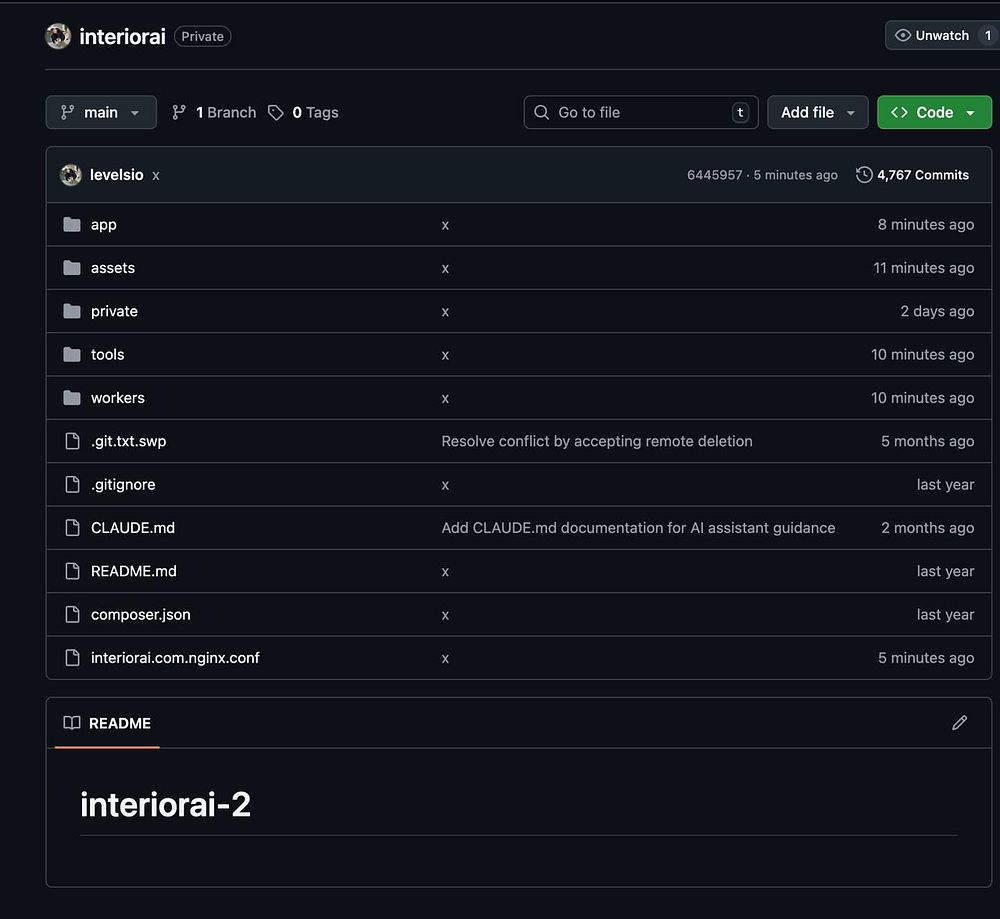The image size is (1000, 919).
Task: Open the main branch dropdown
Action: [x=101, y=113]
